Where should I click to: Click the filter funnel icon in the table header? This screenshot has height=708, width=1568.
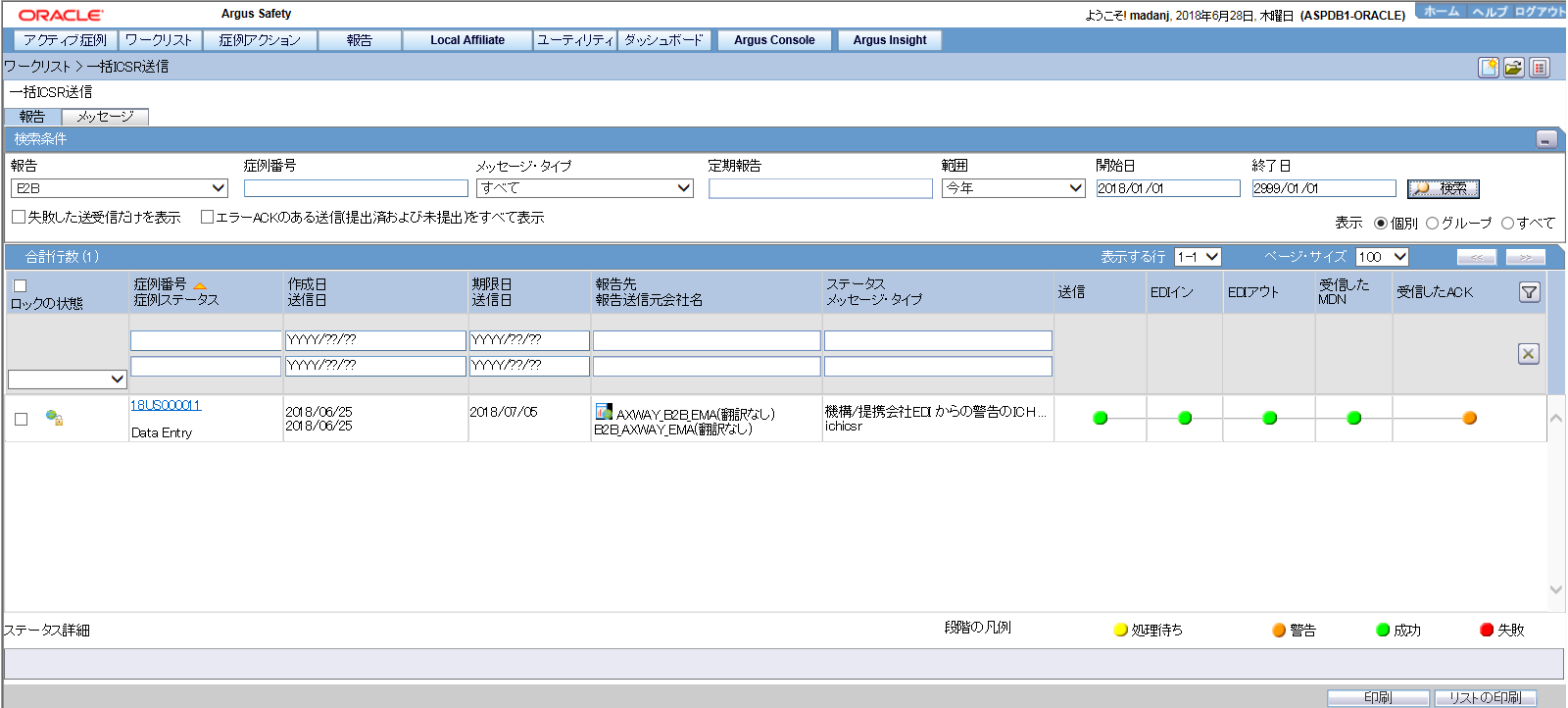1529,292
